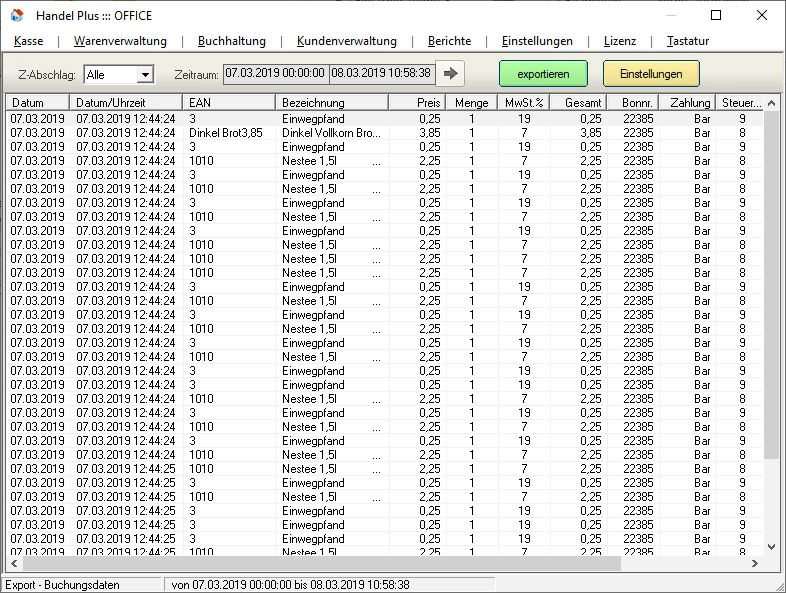Click the Zeitraum label
The height and width of the screenshot is (593, 786).
tap(196, 75)
